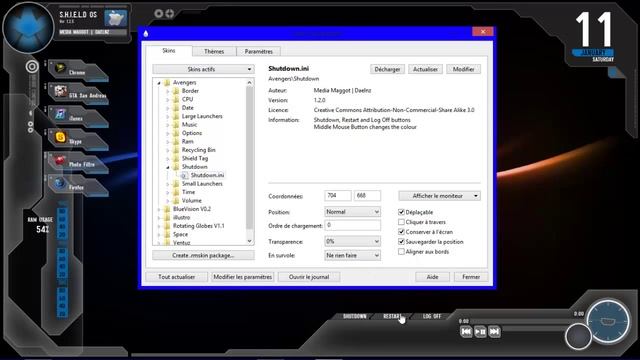The width and height of the screenshot is (640, 360).
Task: Launch Chrome from the desktop launcher
Action: (x=78, y=71)
